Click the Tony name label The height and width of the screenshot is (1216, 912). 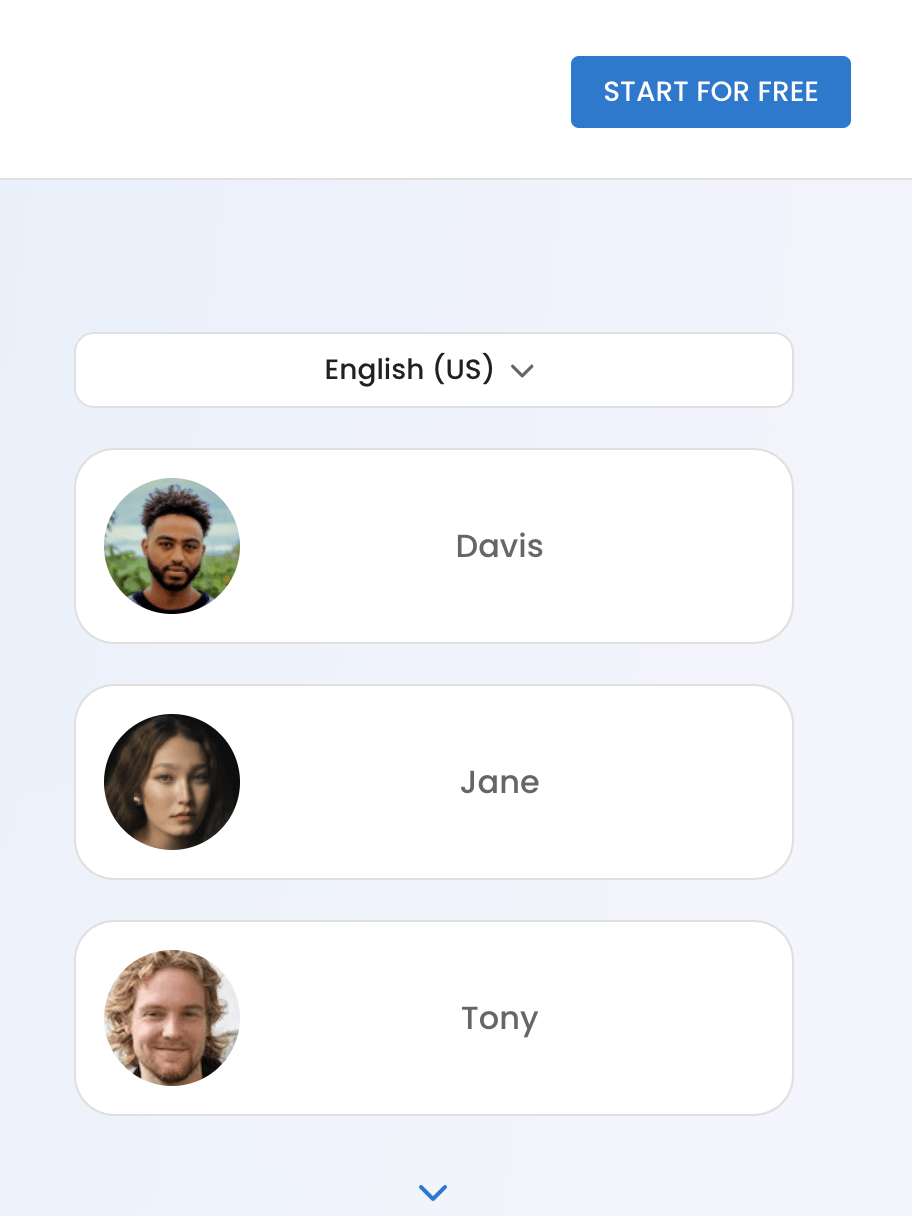coord(499,1019)
